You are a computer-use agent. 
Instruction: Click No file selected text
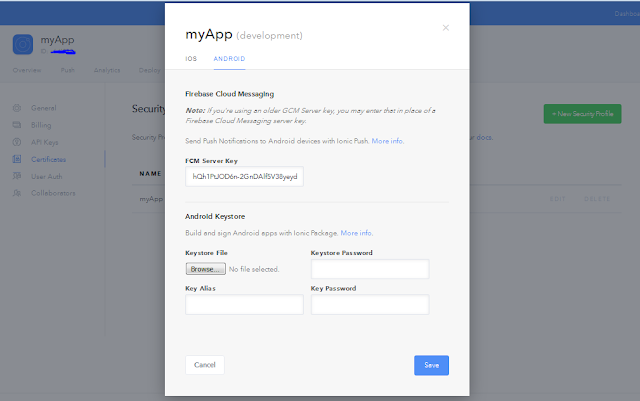(254, 269)
